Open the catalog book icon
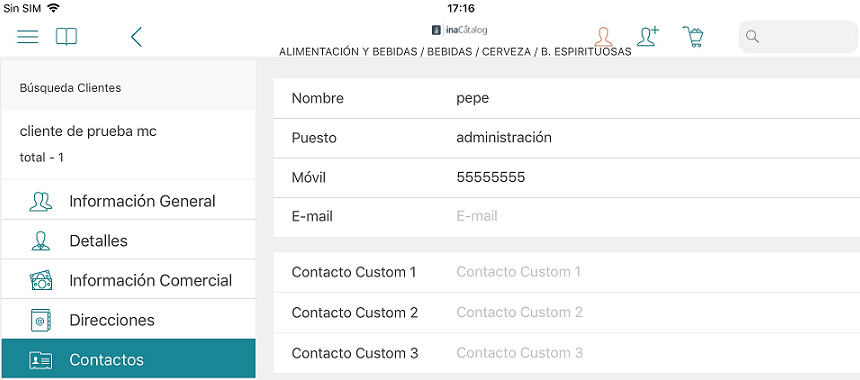The width and height of the screenshot is (860, 380). [66, 37]
